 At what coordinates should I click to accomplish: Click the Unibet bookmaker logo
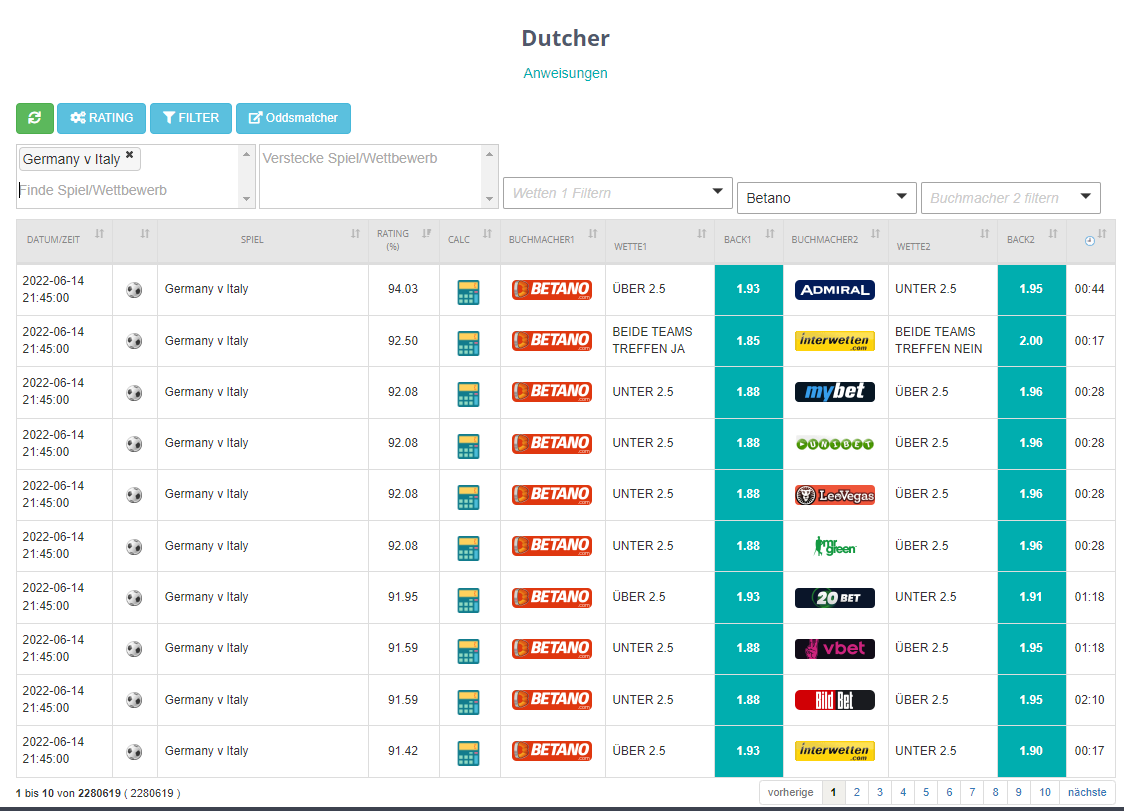pyautogui.click(x=834, y=444)
